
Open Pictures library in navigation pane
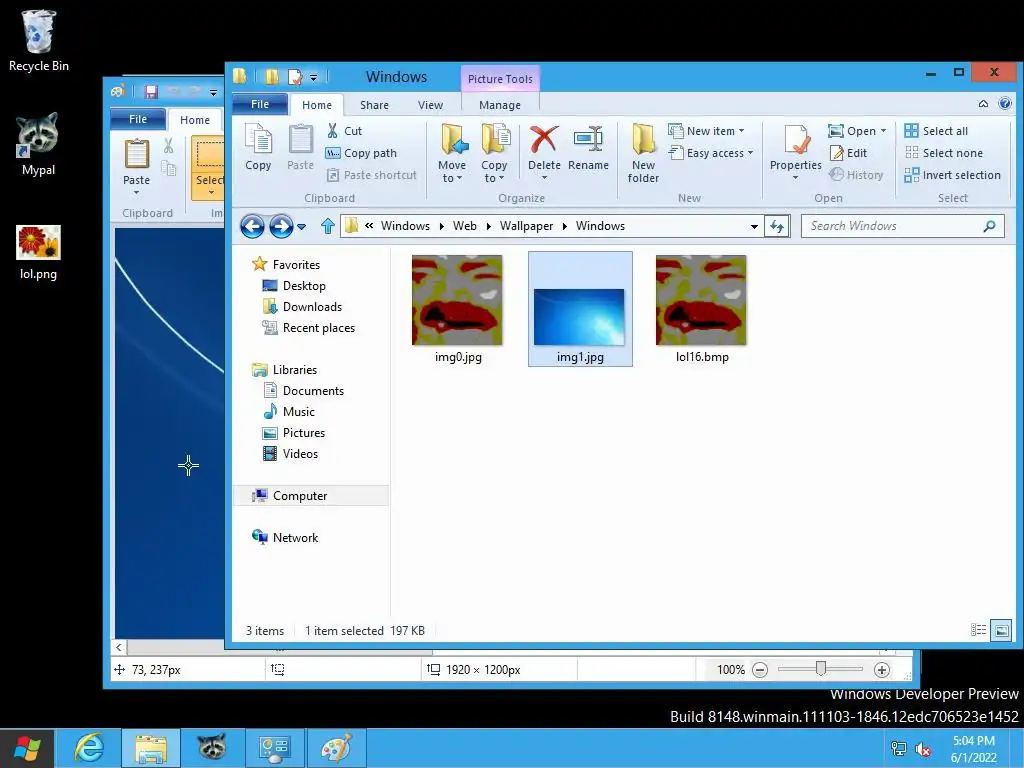[x=294, y=433]
